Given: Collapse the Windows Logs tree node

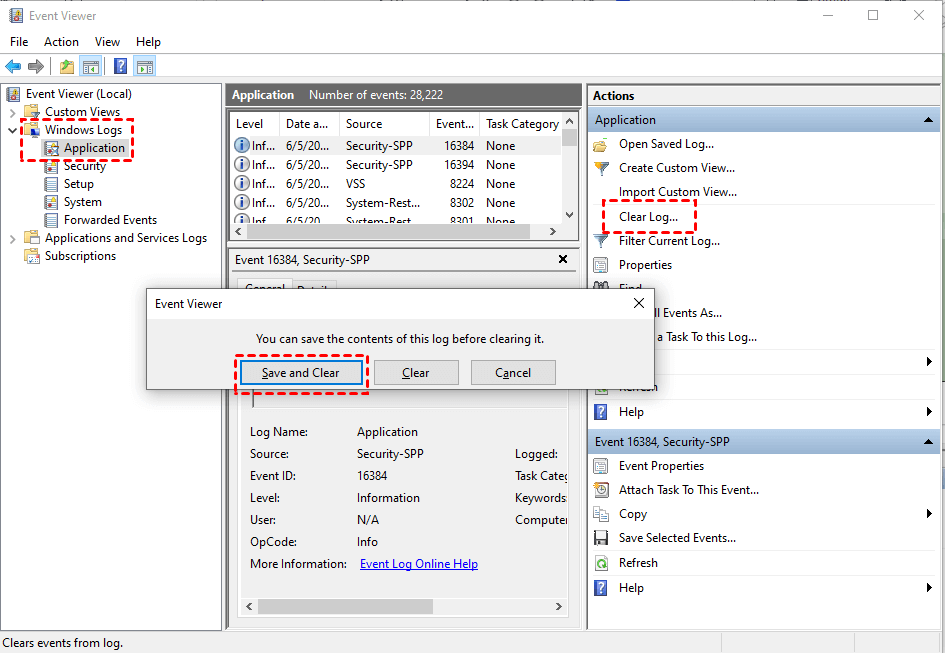Looking at the screenshot, I should click(x=12, y=130).
